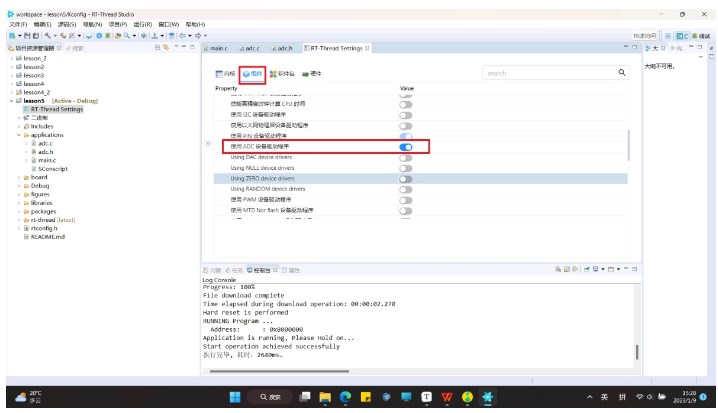Viewport: 718px width, 413px height.
Task: Open the 窗口(W) menu
Action: click(x=169, y=24)
